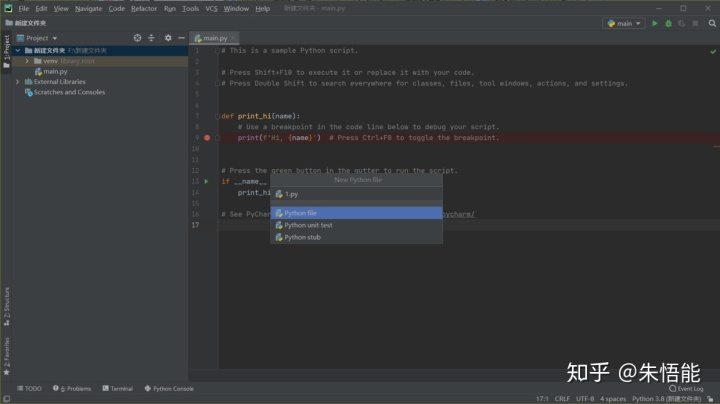720x404 pixels.
Task: Open the Python 3.8 interpreter selector
Action: coord(667,399)
